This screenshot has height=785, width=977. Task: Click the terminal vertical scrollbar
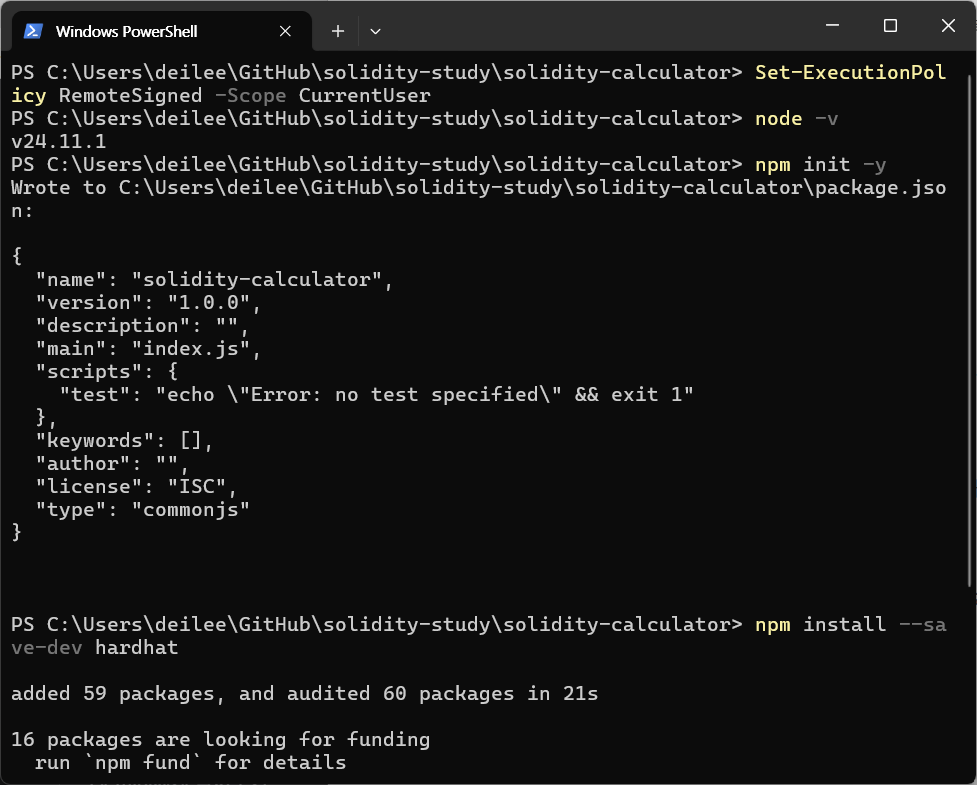[x=970, y=330]
